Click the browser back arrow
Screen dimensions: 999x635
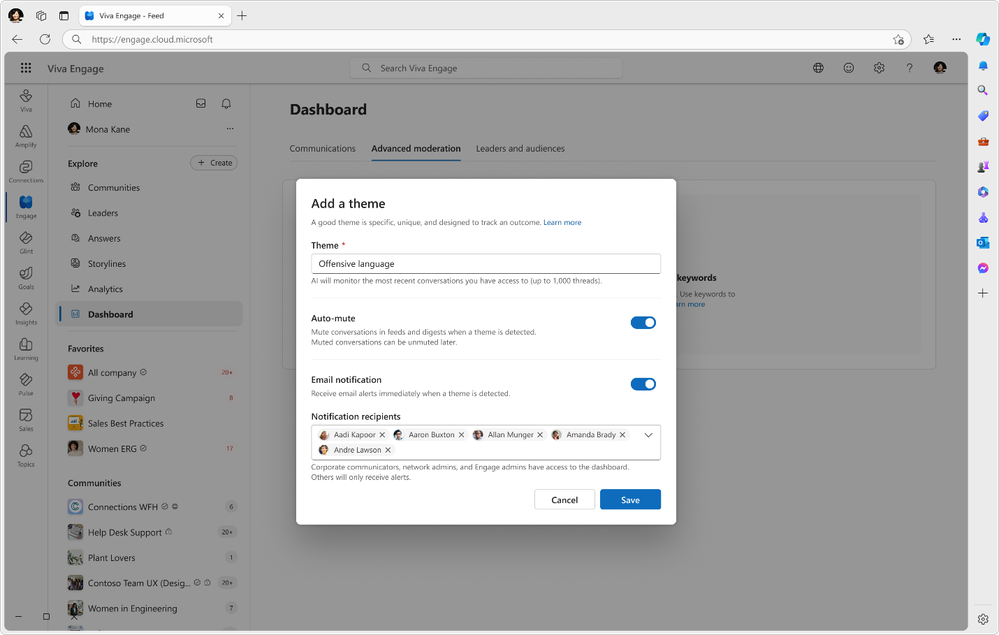(17, 39)
